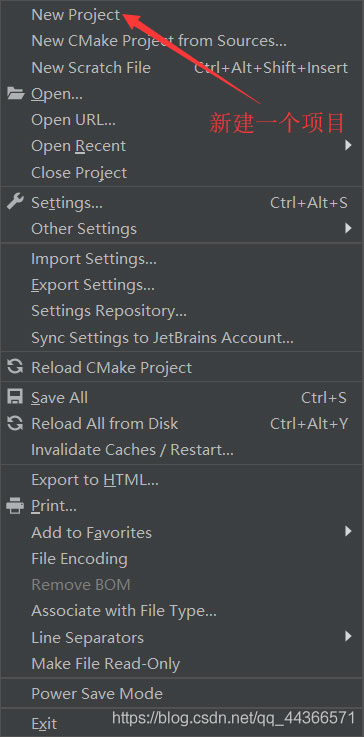Click the printer icon beside Print
The height and width of the screenshot is (737, 364).
click(15, 506)
